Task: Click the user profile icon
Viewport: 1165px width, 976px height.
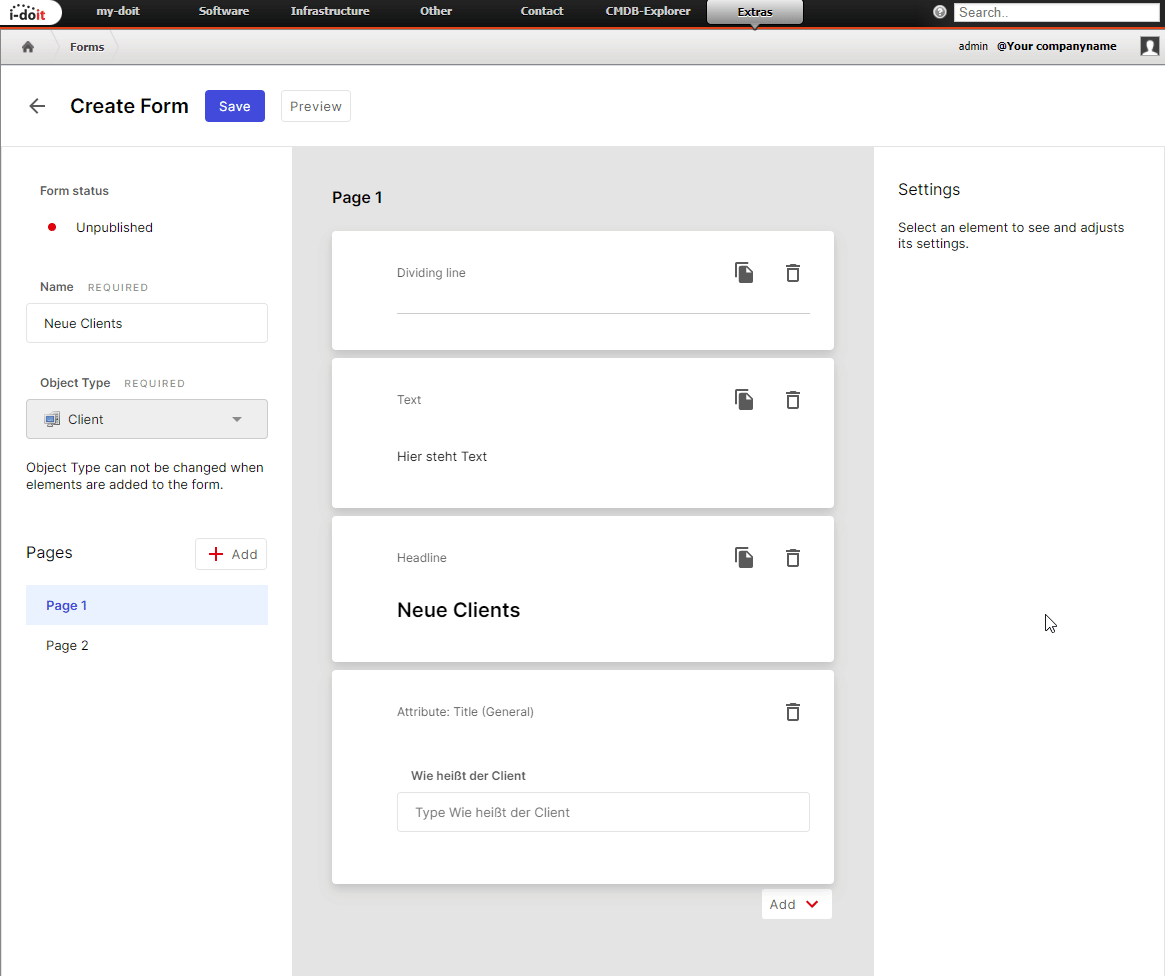Action: point(1149,46)
